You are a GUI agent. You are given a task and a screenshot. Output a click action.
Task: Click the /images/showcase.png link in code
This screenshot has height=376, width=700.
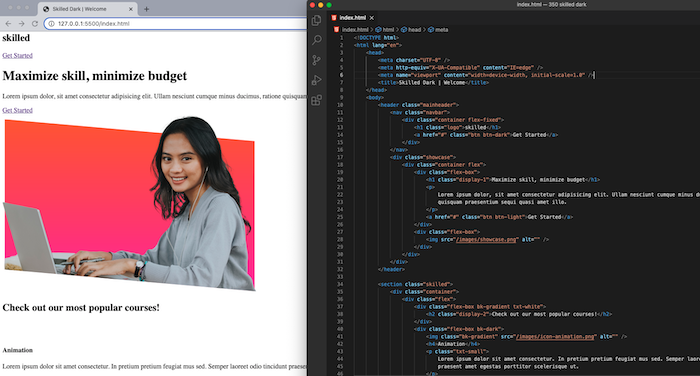coord(486,239)
